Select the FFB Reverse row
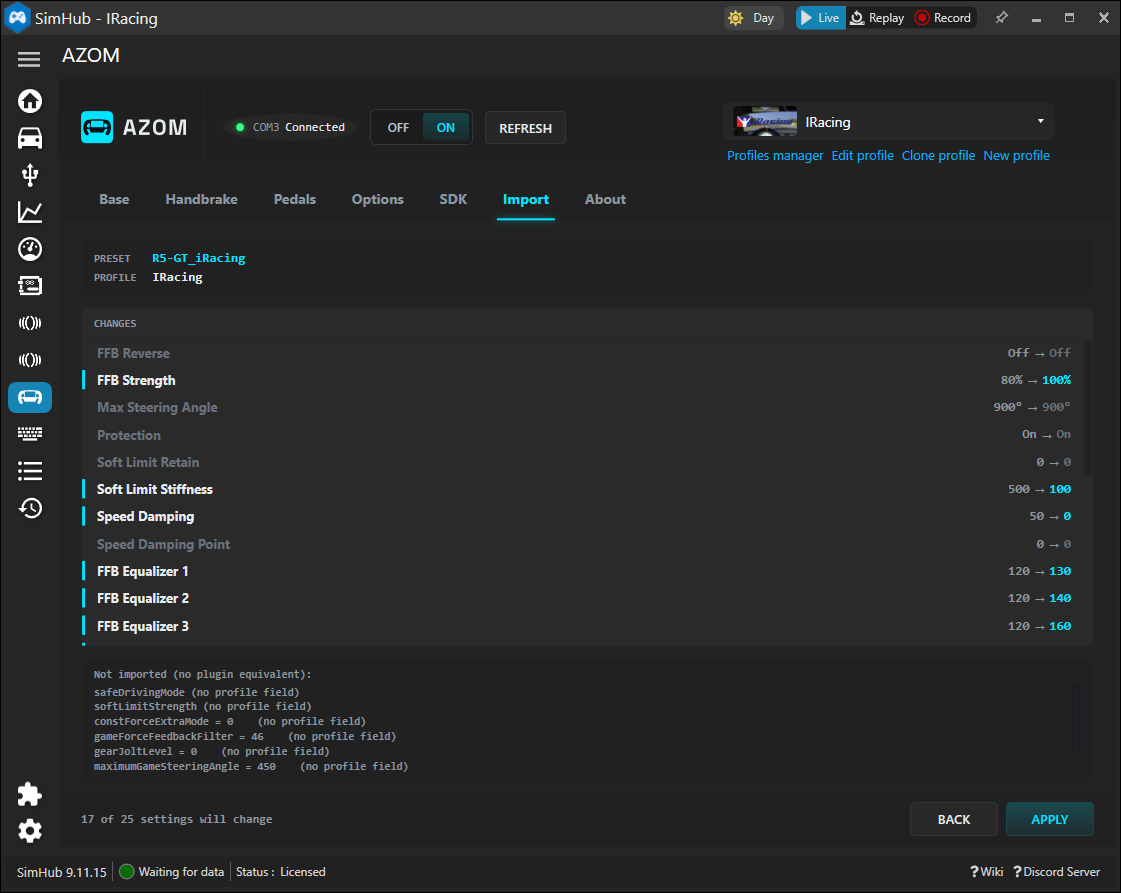Screen dimensions: 1121x893 pyautogui.click(x=584, y=353)
